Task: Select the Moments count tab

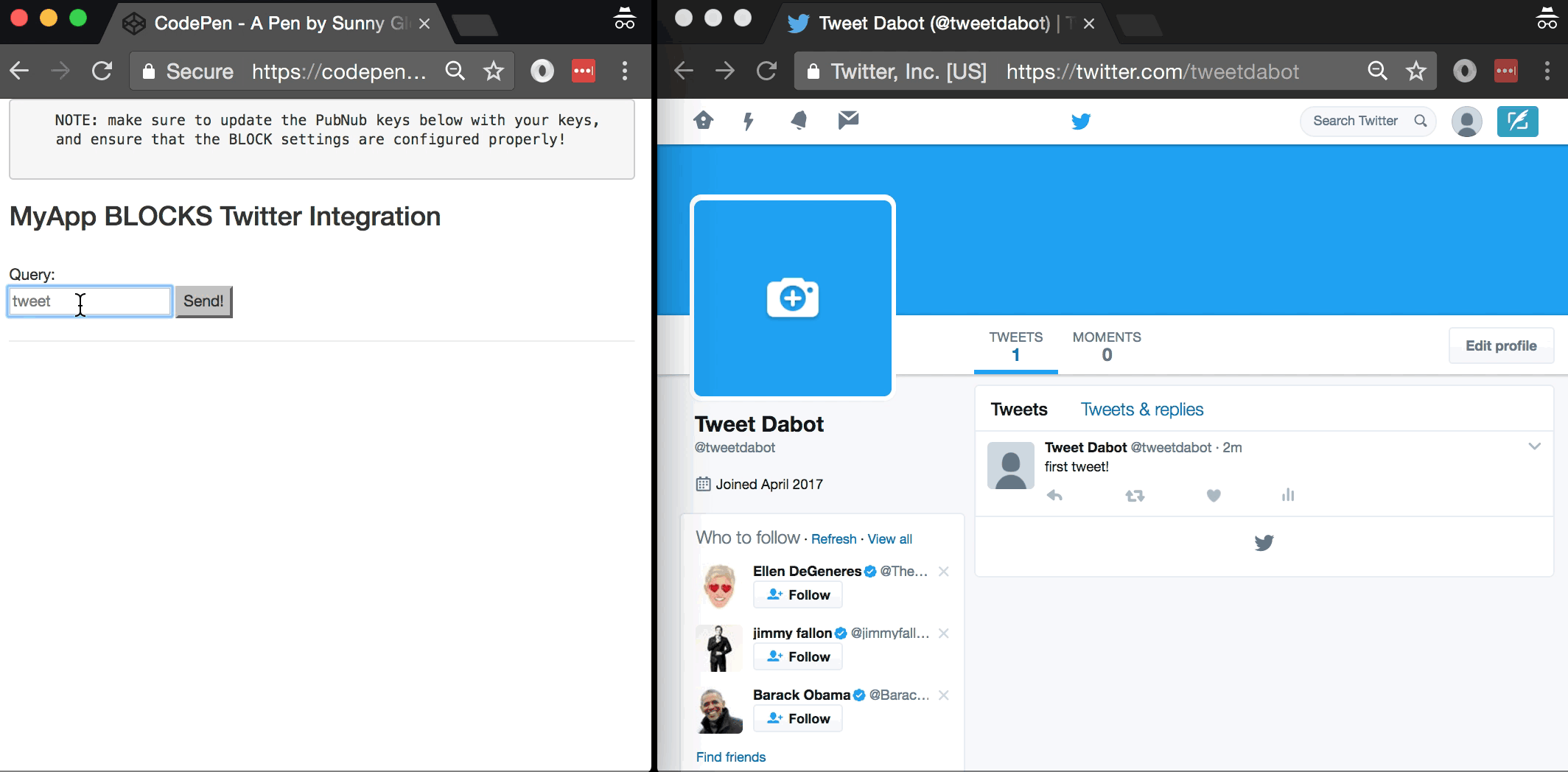Action: (x=1106, y=346)
